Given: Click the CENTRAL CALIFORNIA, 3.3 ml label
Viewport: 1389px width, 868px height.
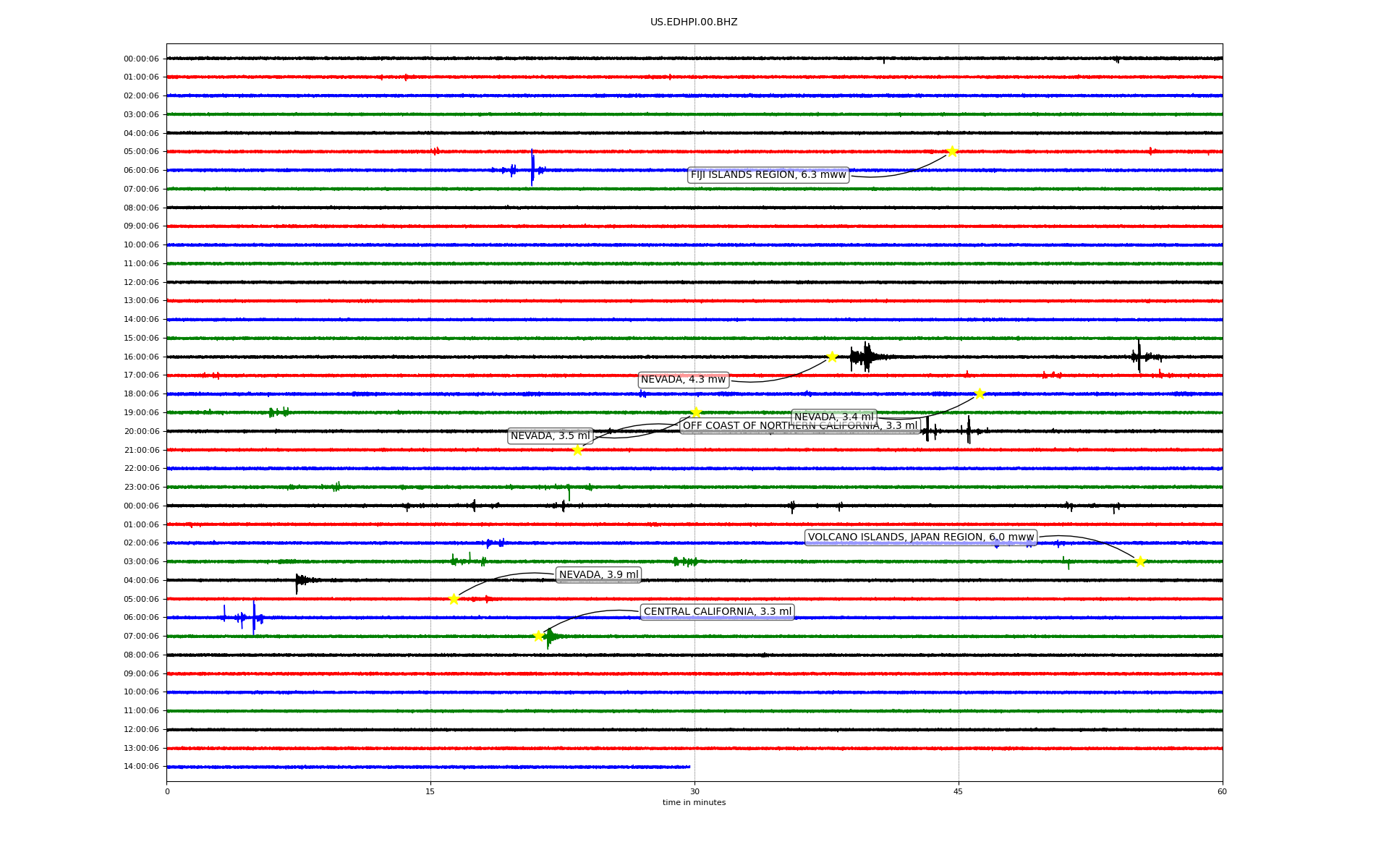Looking at the screenshot, I should point(717,612).
